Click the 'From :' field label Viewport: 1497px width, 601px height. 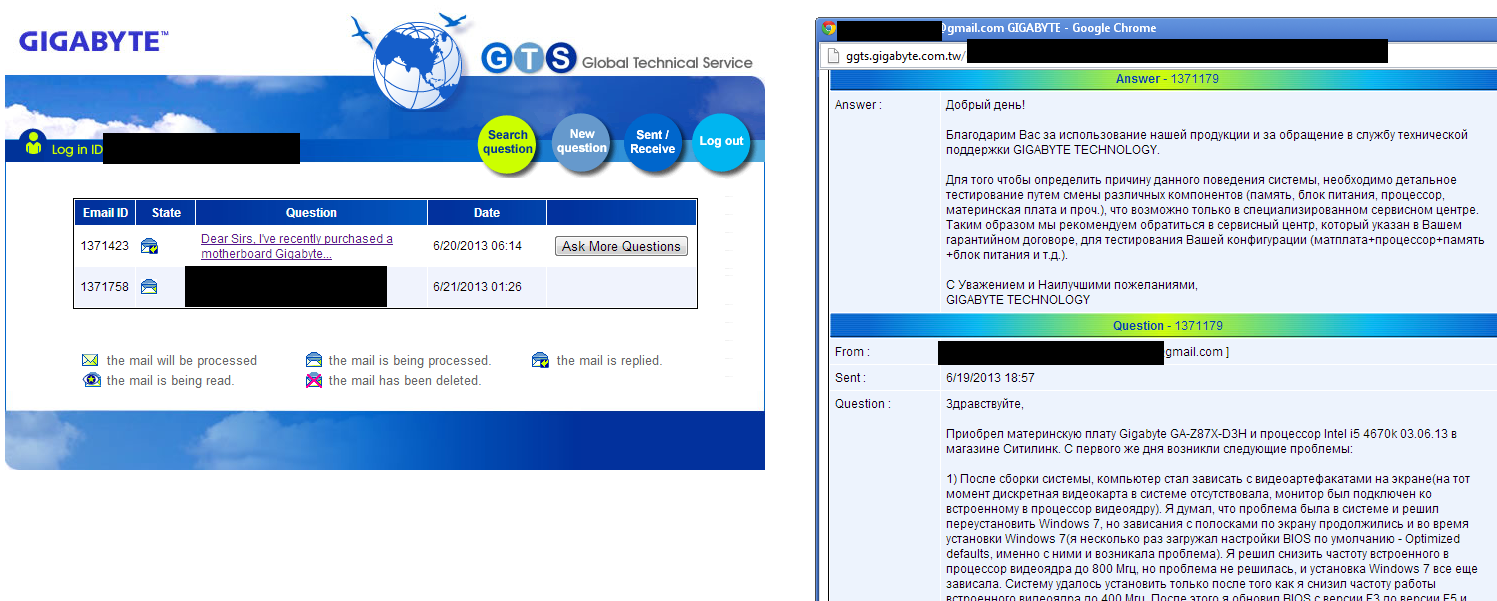[x=852, y=352]
